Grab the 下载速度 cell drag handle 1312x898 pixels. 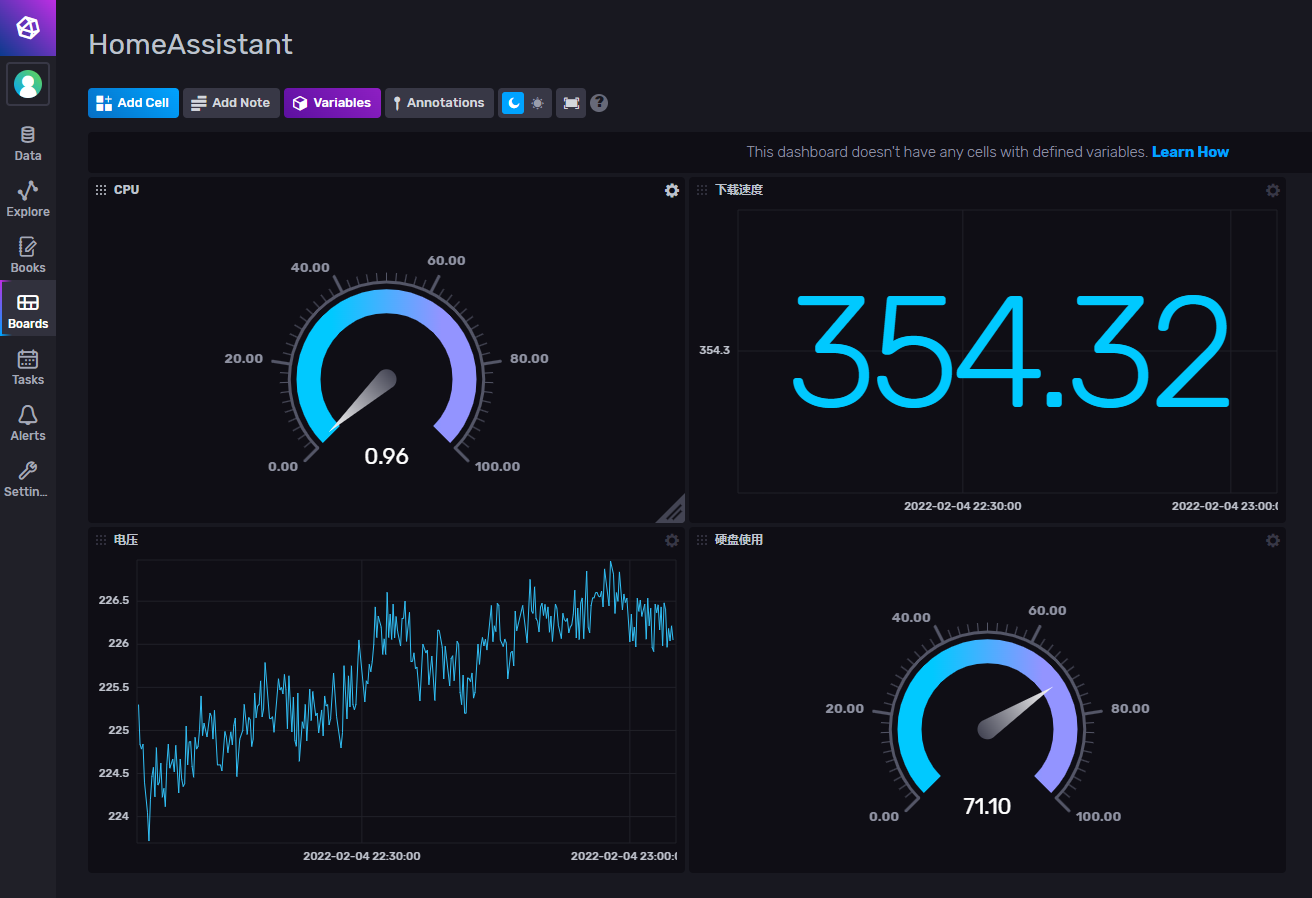point(702,190)
